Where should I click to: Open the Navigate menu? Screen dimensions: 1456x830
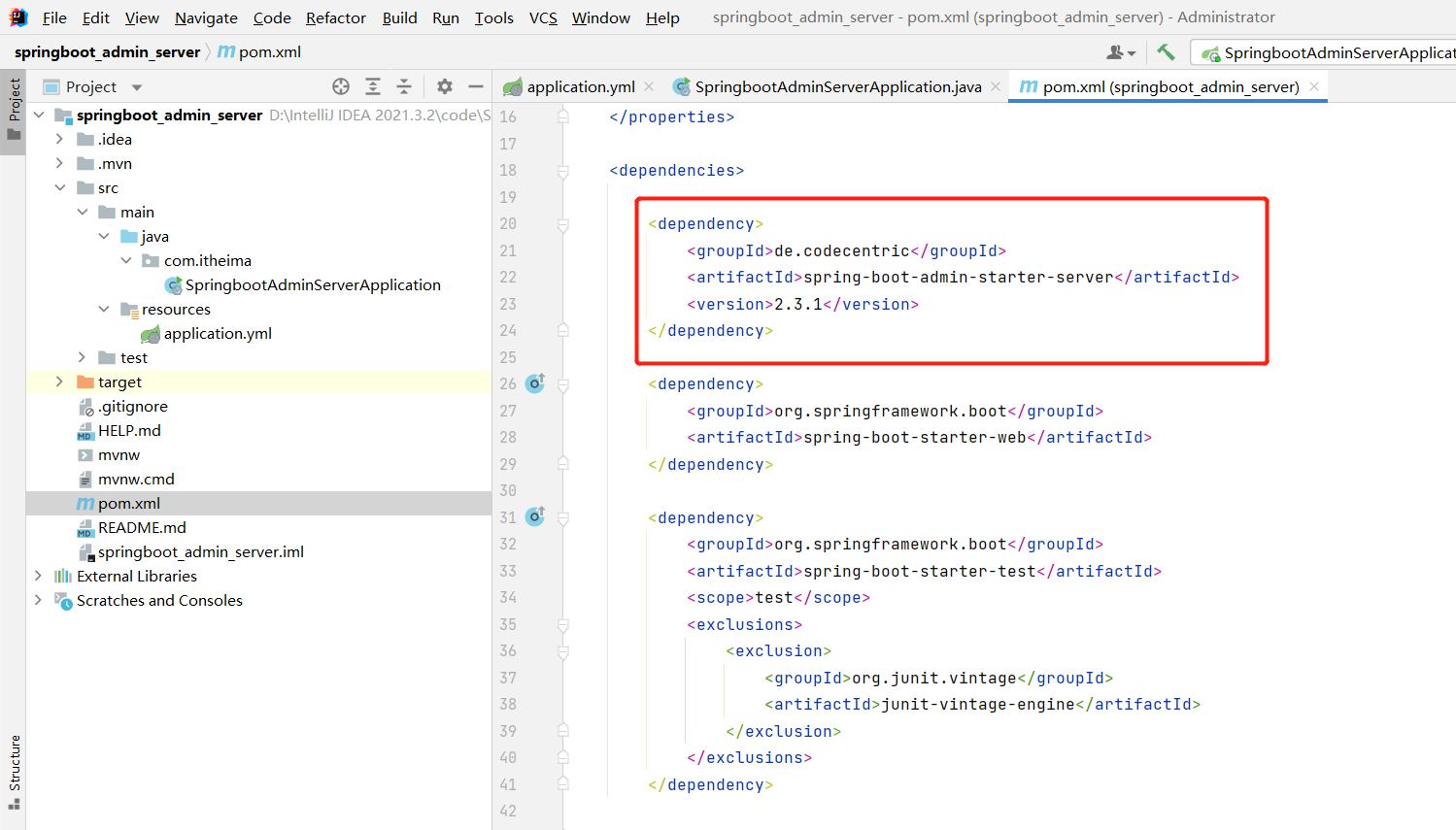[x=206, y=17]
